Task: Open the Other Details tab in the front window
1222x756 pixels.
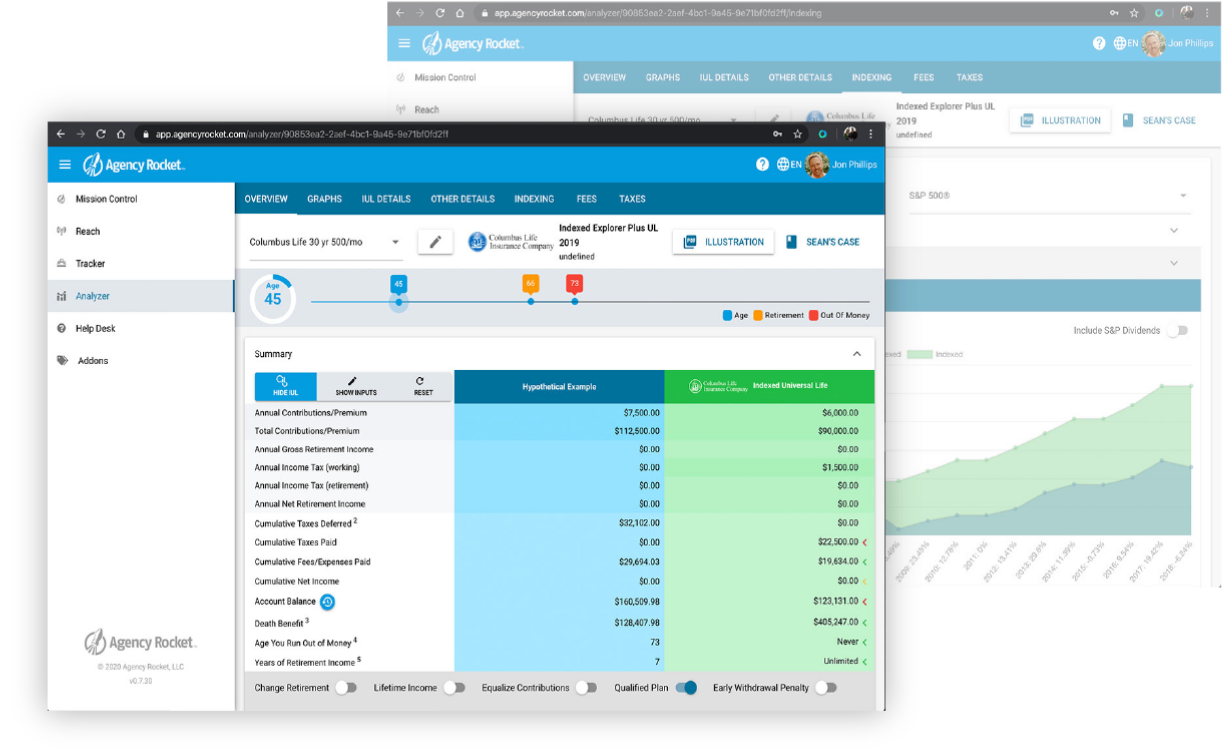Action: click(x=463, y=199)
